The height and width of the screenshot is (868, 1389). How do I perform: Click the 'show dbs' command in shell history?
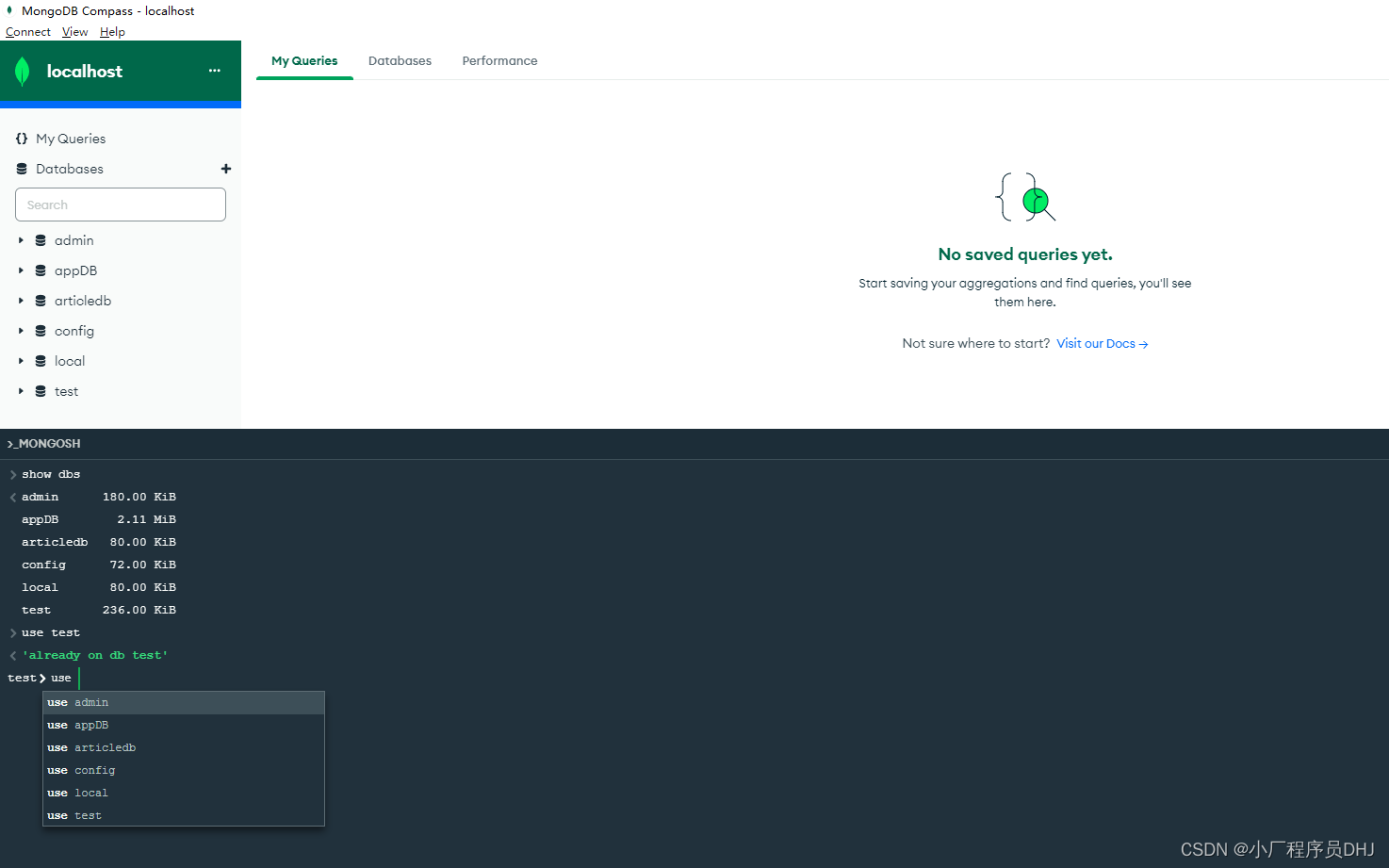pyautogui.click(x=51, y=474)
